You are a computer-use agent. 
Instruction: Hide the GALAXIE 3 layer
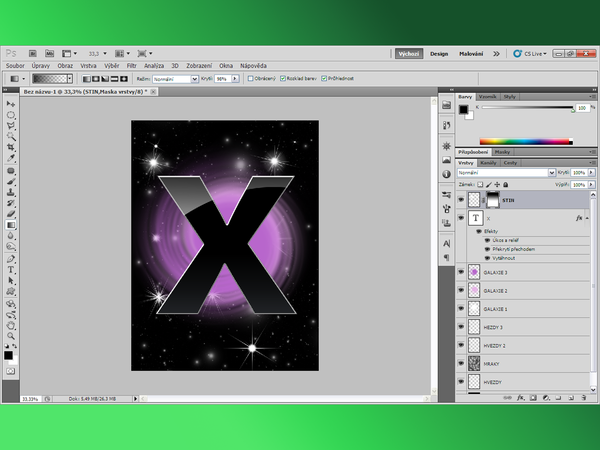coord(460,272)
